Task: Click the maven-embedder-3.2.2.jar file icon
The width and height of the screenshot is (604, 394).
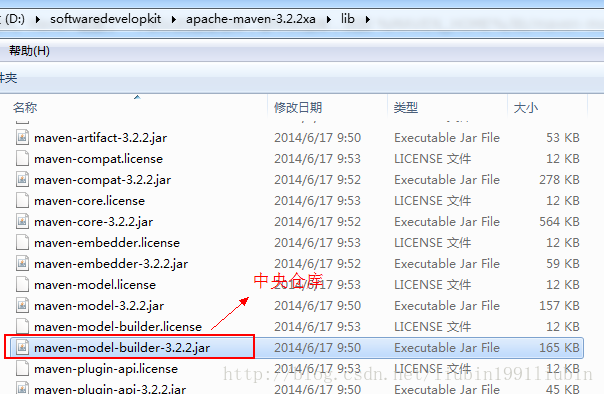Action: pos(22,263)
